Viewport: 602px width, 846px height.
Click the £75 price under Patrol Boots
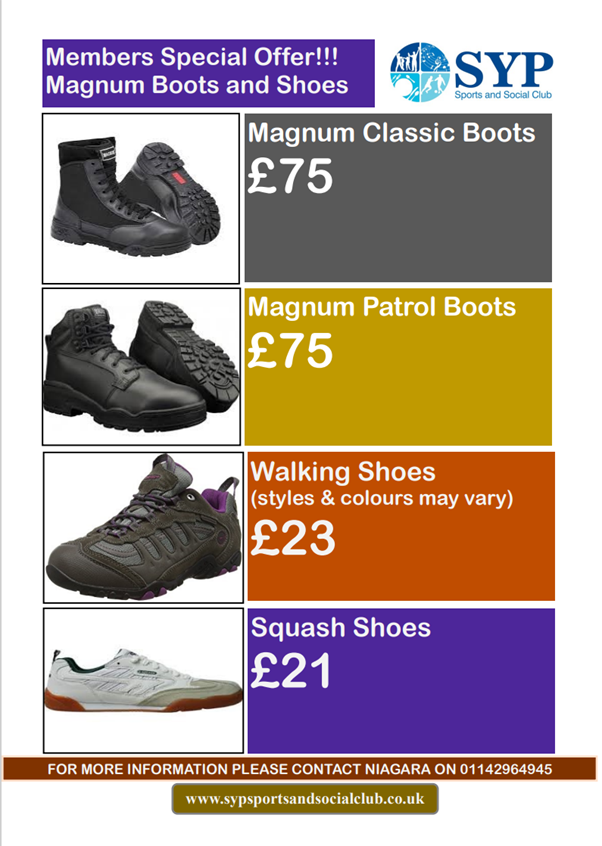pyautogui.click(x=290, y=352)
